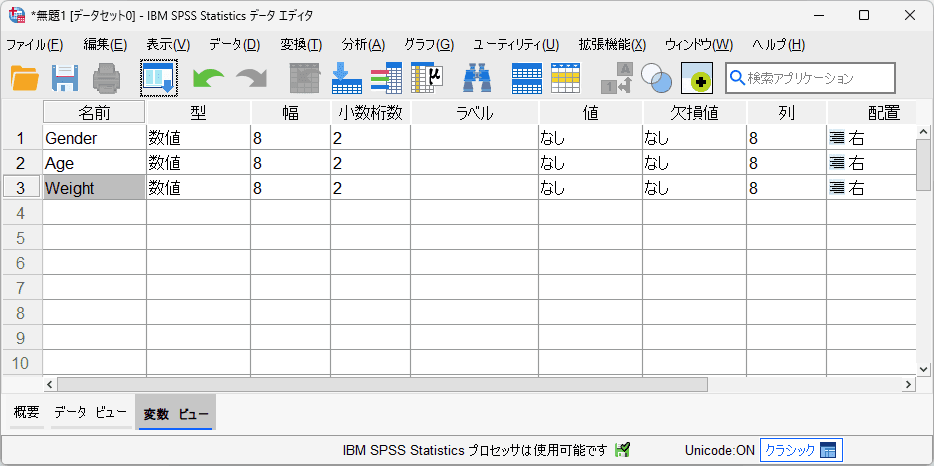The width and height of the screenshot is (934, 466).
Task: Select the 変数 ビュー tab
Action: click(176, 412)
